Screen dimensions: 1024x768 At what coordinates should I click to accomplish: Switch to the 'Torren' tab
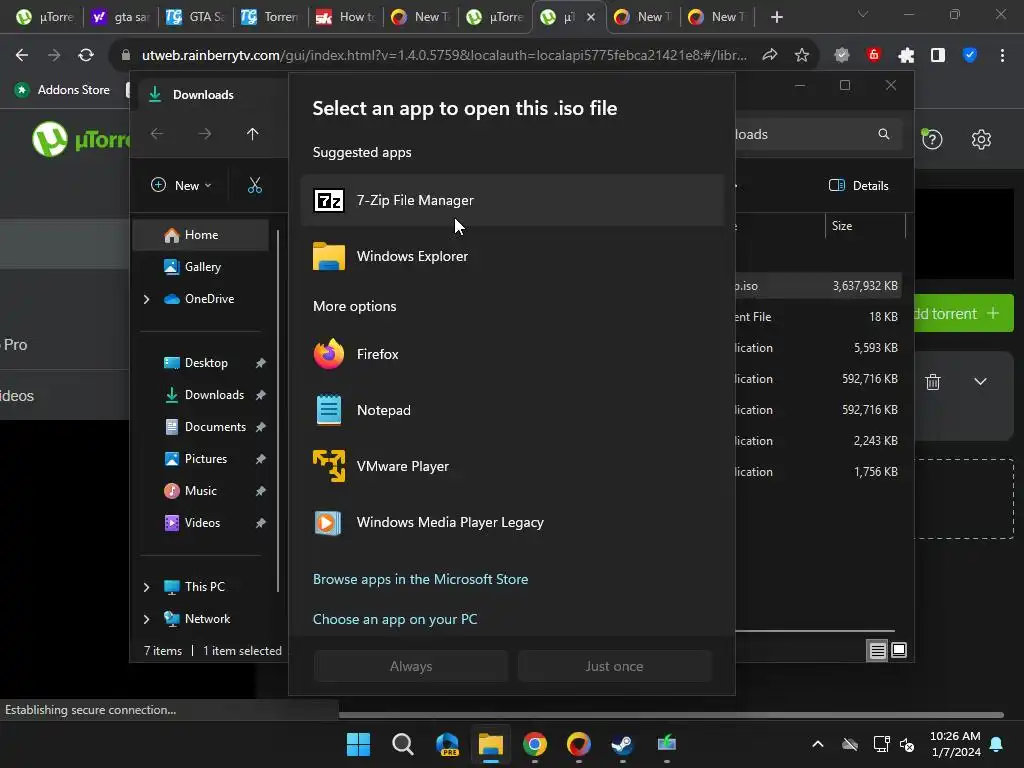270,17
